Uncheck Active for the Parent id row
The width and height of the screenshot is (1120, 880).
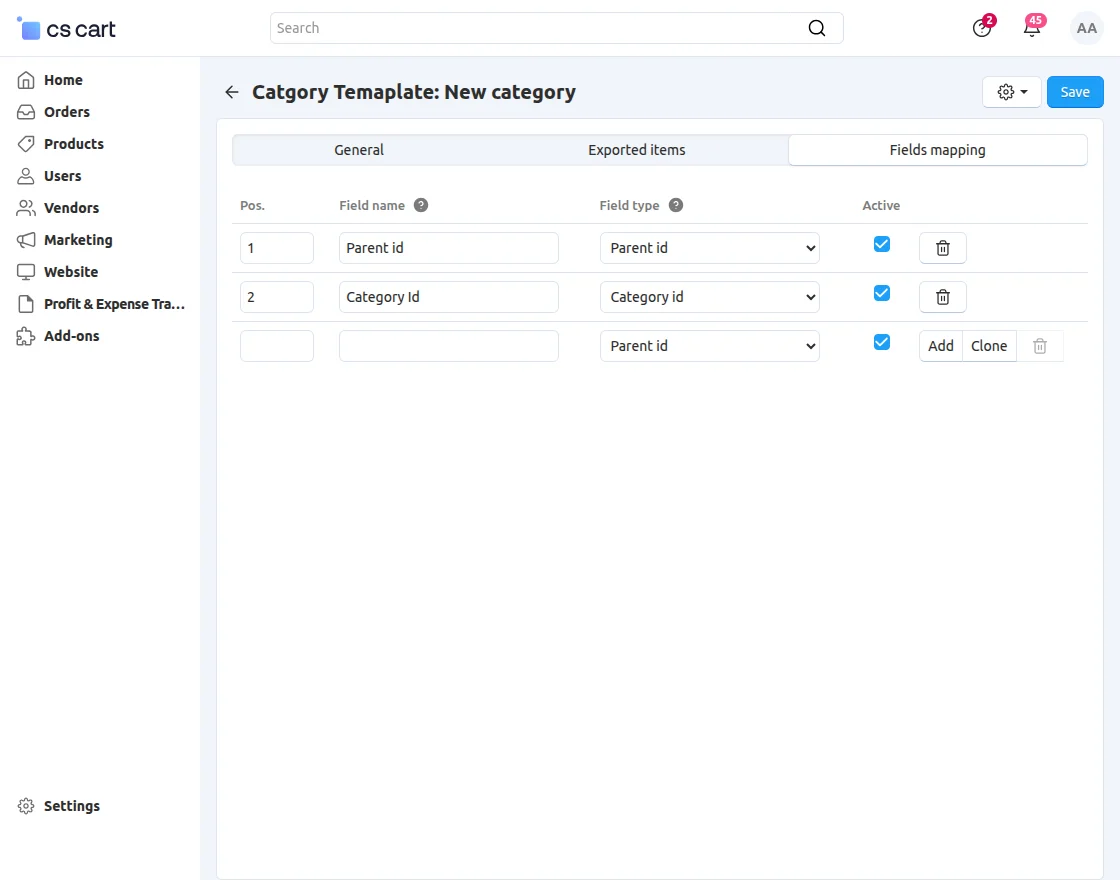(x=882, y=244)
